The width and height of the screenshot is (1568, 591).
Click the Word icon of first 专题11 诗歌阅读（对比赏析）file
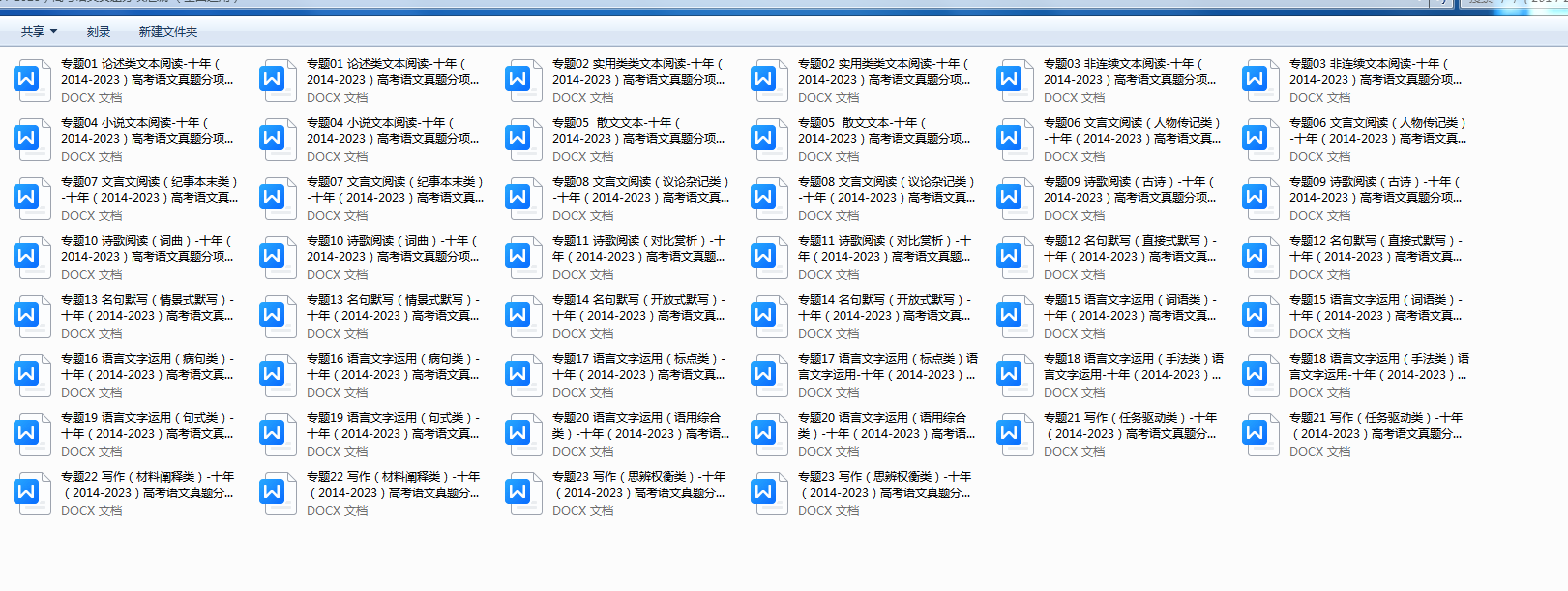click(523, 257)
